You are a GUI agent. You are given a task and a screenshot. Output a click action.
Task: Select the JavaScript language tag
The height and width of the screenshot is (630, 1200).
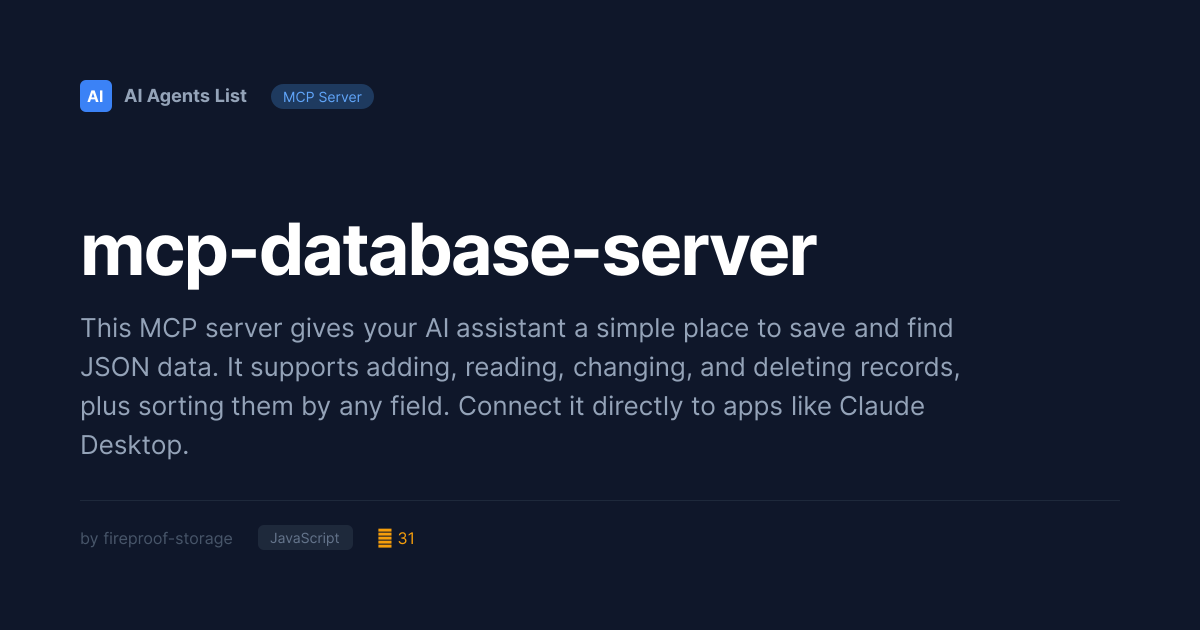(305, 538)
